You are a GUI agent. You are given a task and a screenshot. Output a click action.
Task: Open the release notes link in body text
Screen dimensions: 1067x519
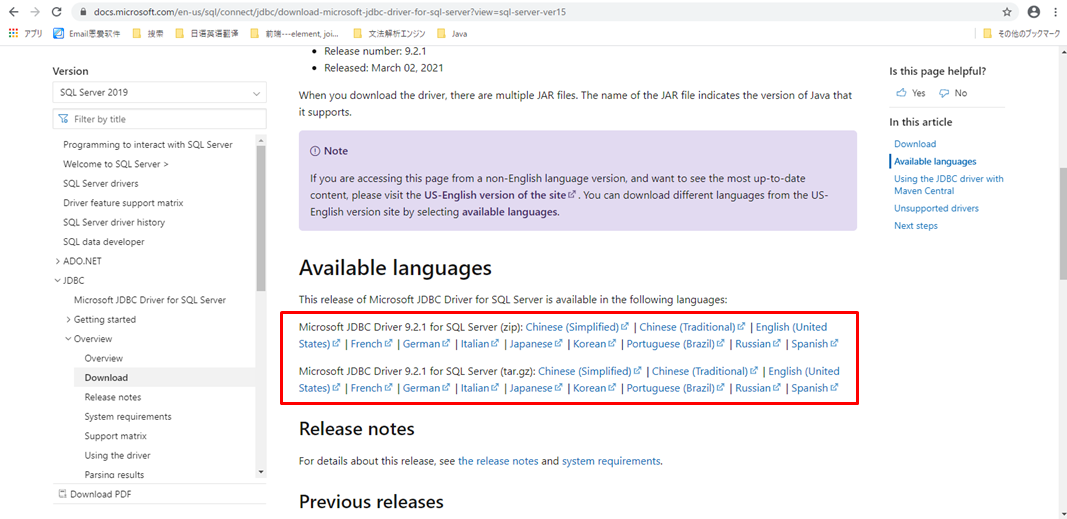[498, 461]
